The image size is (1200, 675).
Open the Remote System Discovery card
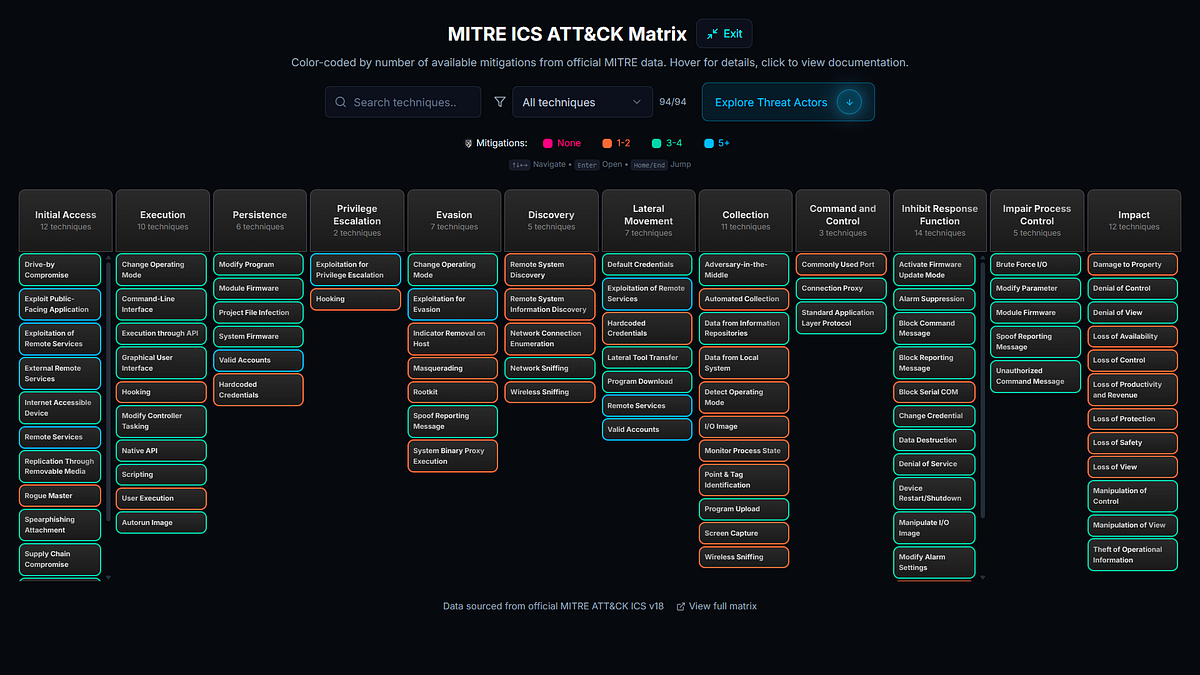[550, 270]
